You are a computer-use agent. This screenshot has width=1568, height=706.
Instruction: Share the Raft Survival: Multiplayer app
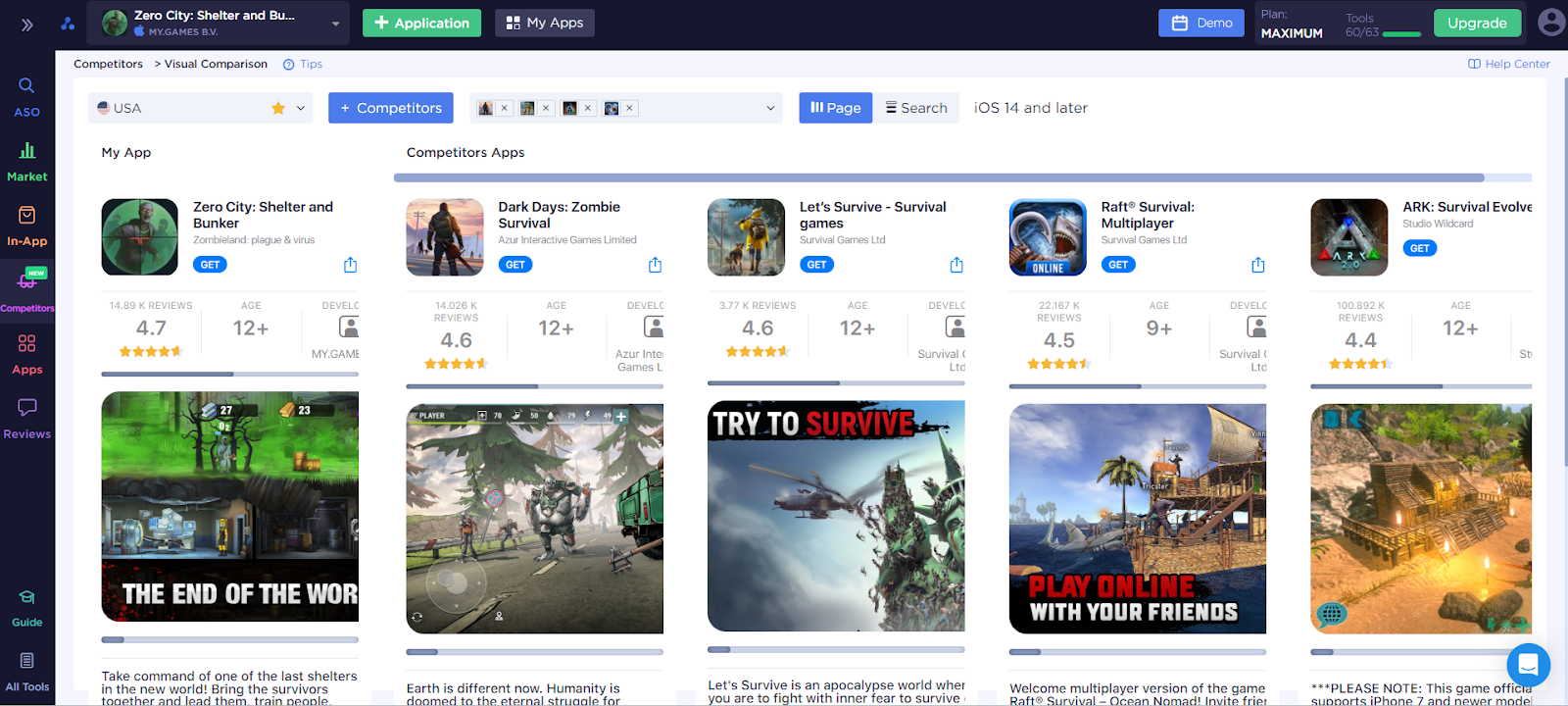[x=1258, y=265]
